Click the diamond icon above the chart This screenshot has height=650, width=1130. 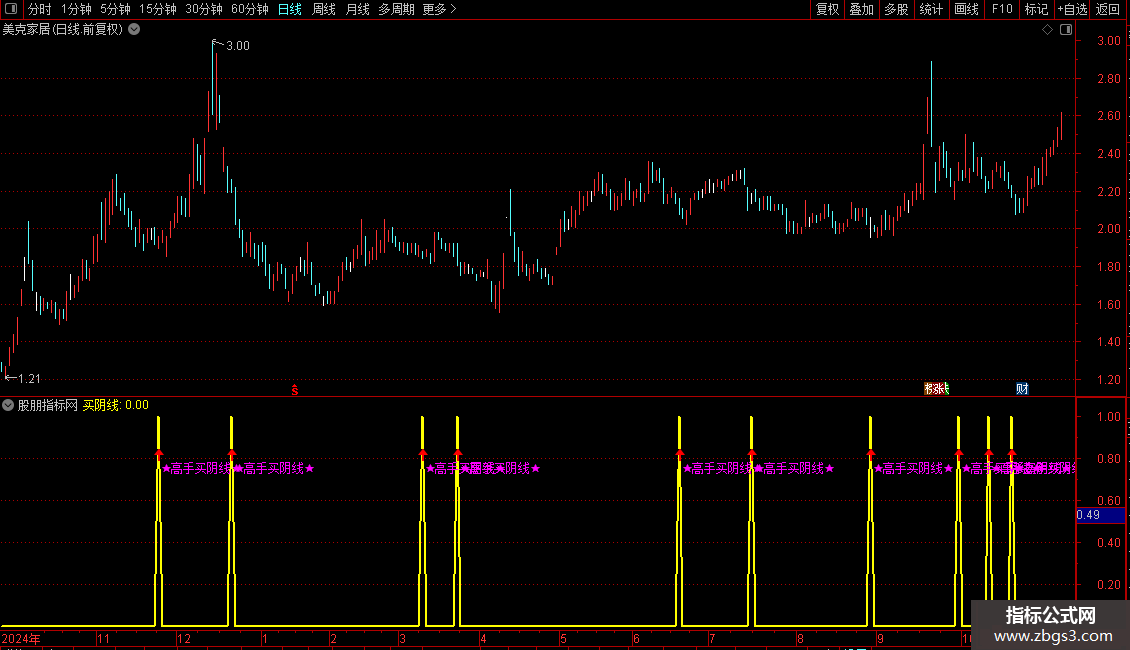point(1048,30)
